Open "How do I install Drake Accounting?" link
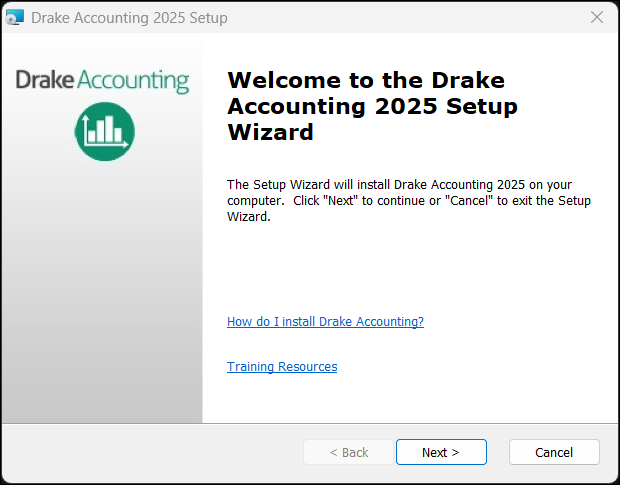 (x=325, y=322)
